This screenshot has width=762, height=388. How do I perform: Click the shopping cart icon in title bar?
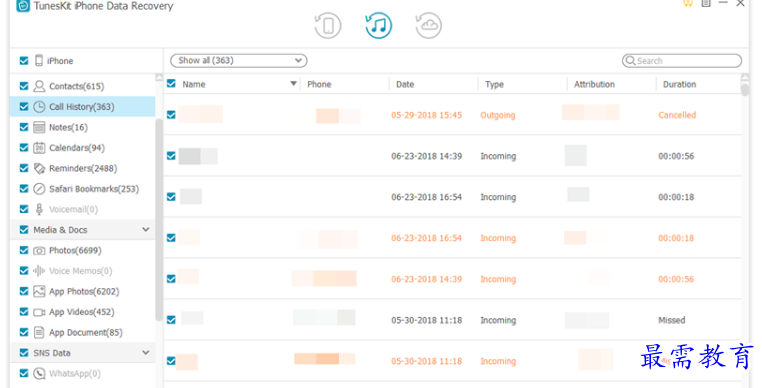pos(688,3)
